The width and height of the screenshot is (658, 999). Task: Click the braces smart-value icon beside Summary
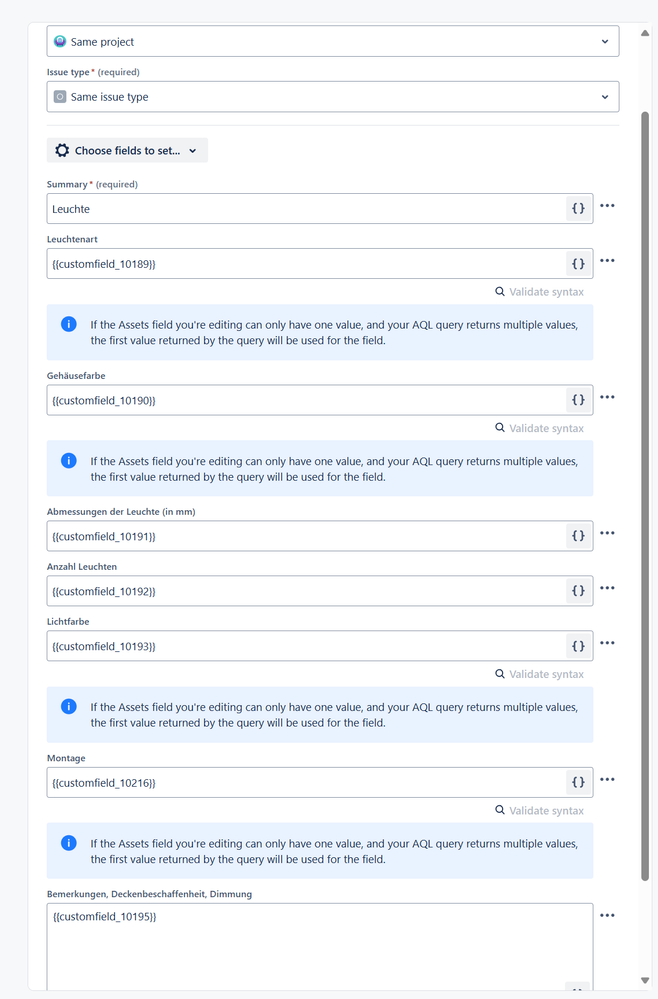click(578, 208)
